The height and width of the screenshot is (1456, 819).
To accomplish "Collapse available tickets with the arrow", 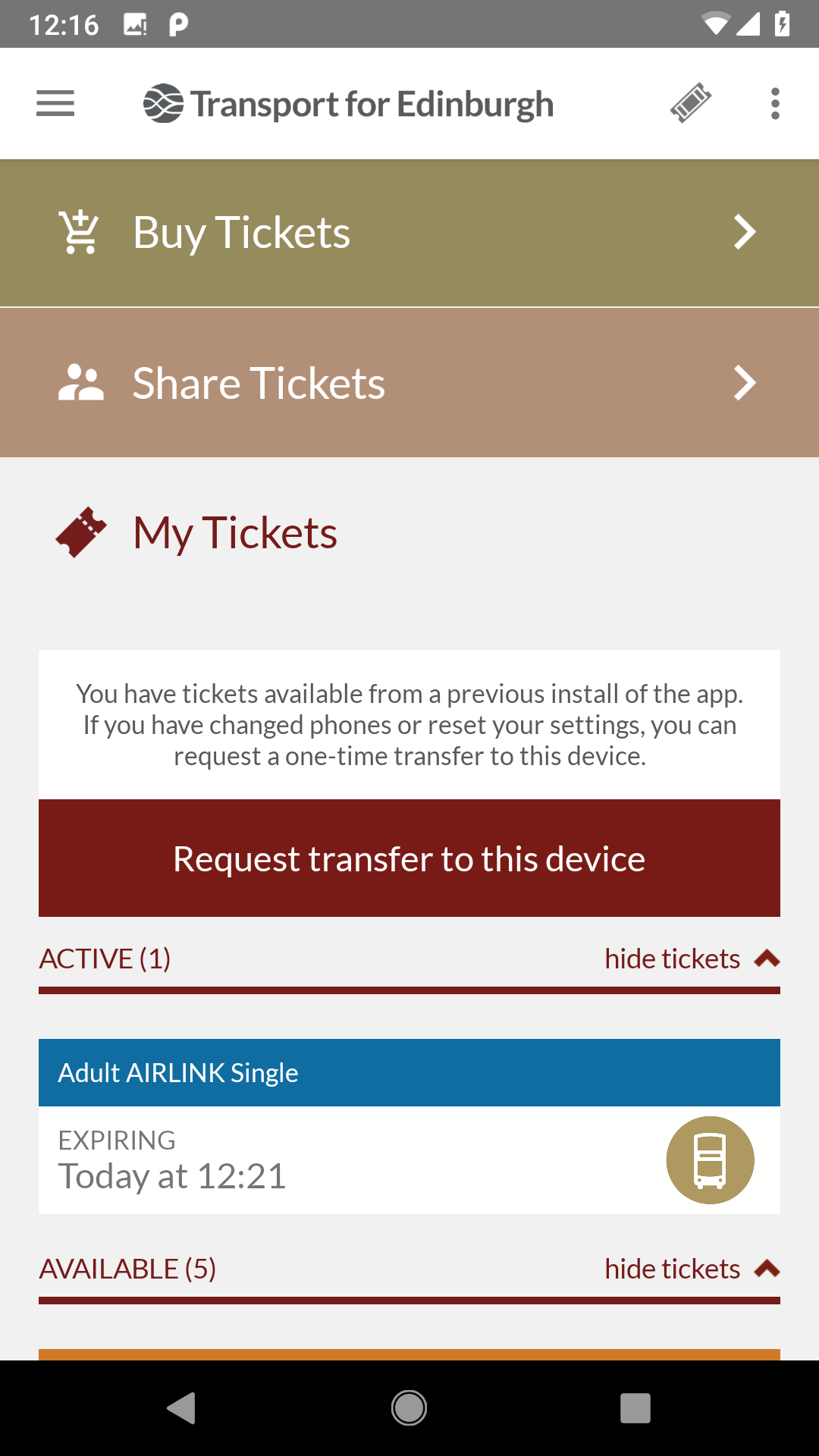I will coord(767,1269).
